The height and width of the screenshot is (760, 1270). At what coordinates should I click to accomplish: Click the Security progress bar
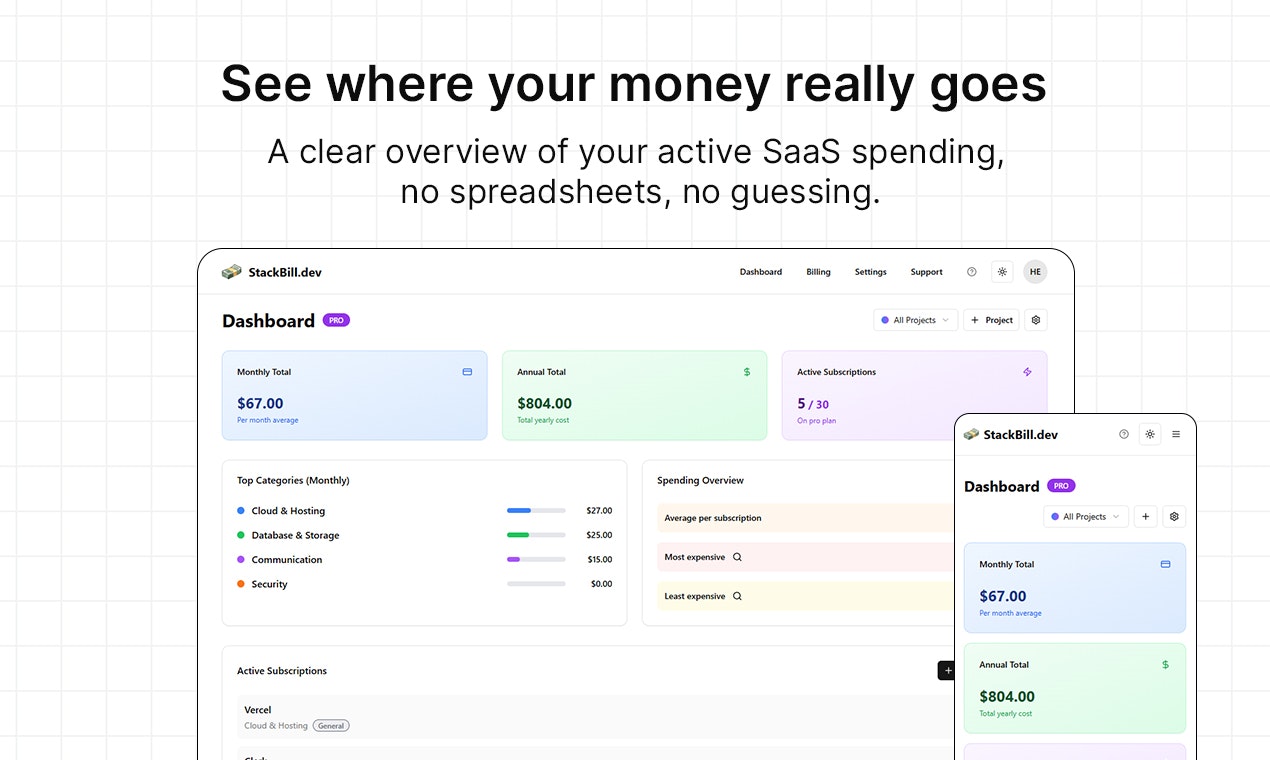point(536,584)
